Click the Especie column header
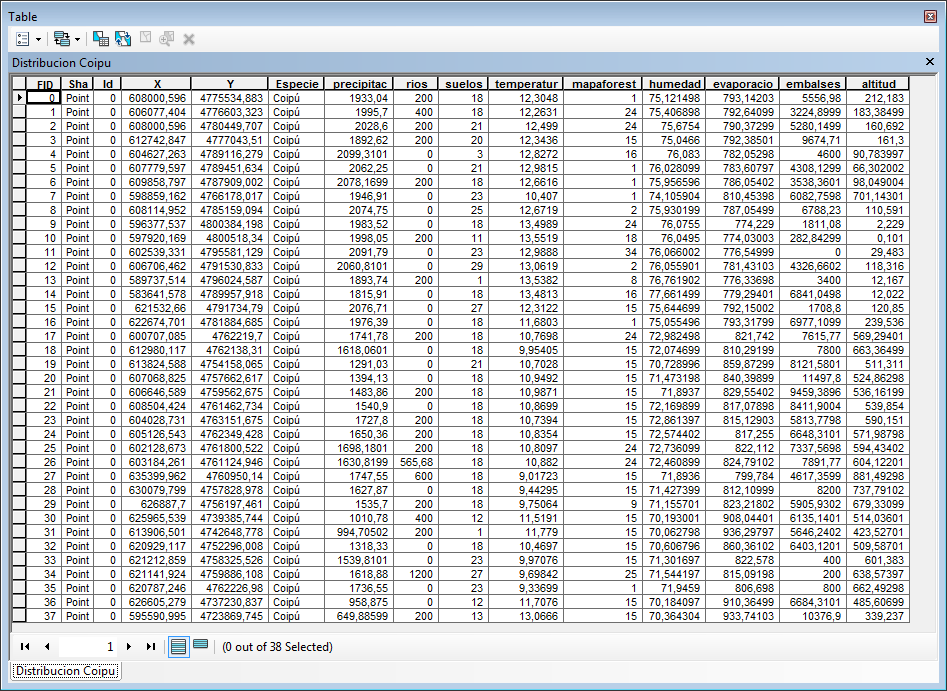Screen dimensions: 947x691 point(297,84)
